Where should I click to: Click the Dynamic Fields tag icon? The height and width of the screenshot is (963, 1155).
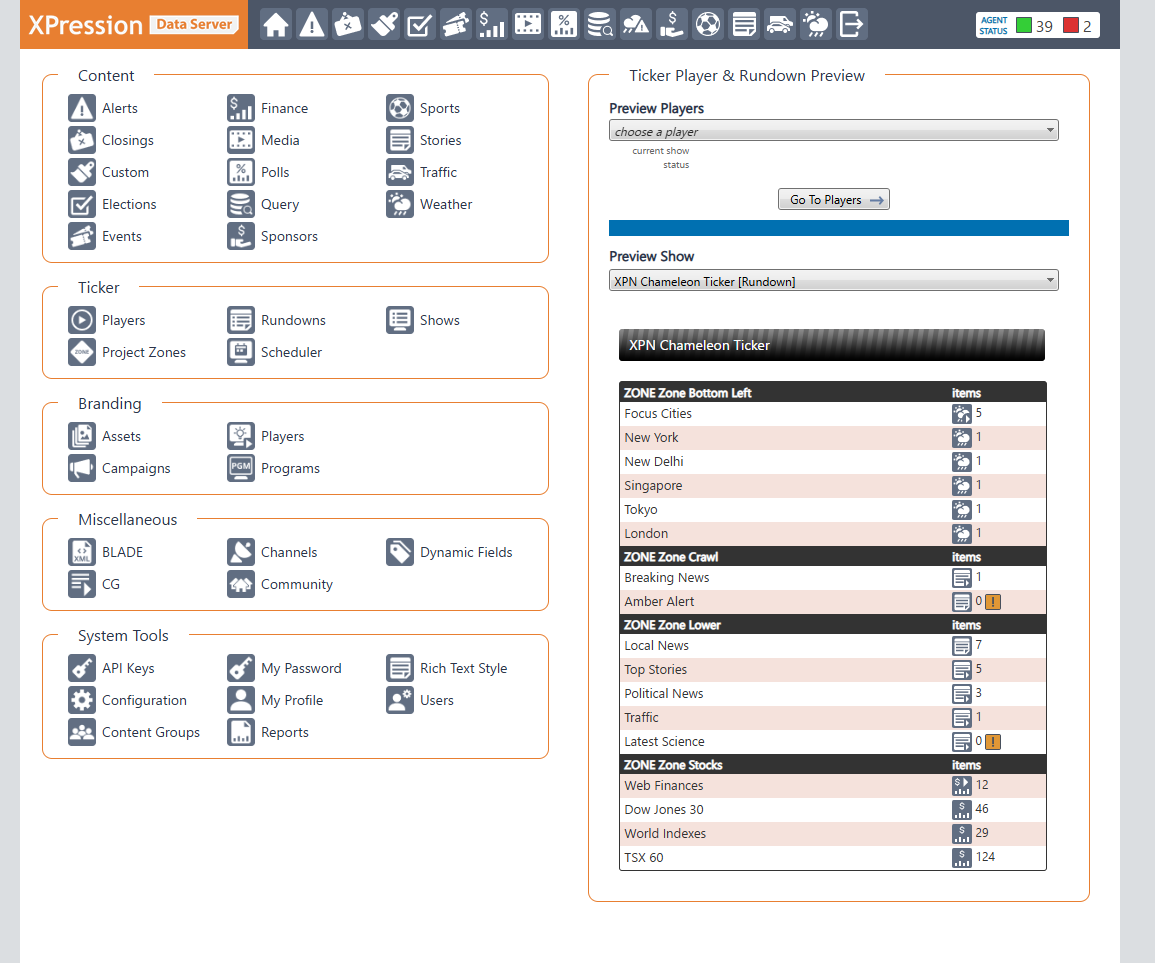[400, 552]
